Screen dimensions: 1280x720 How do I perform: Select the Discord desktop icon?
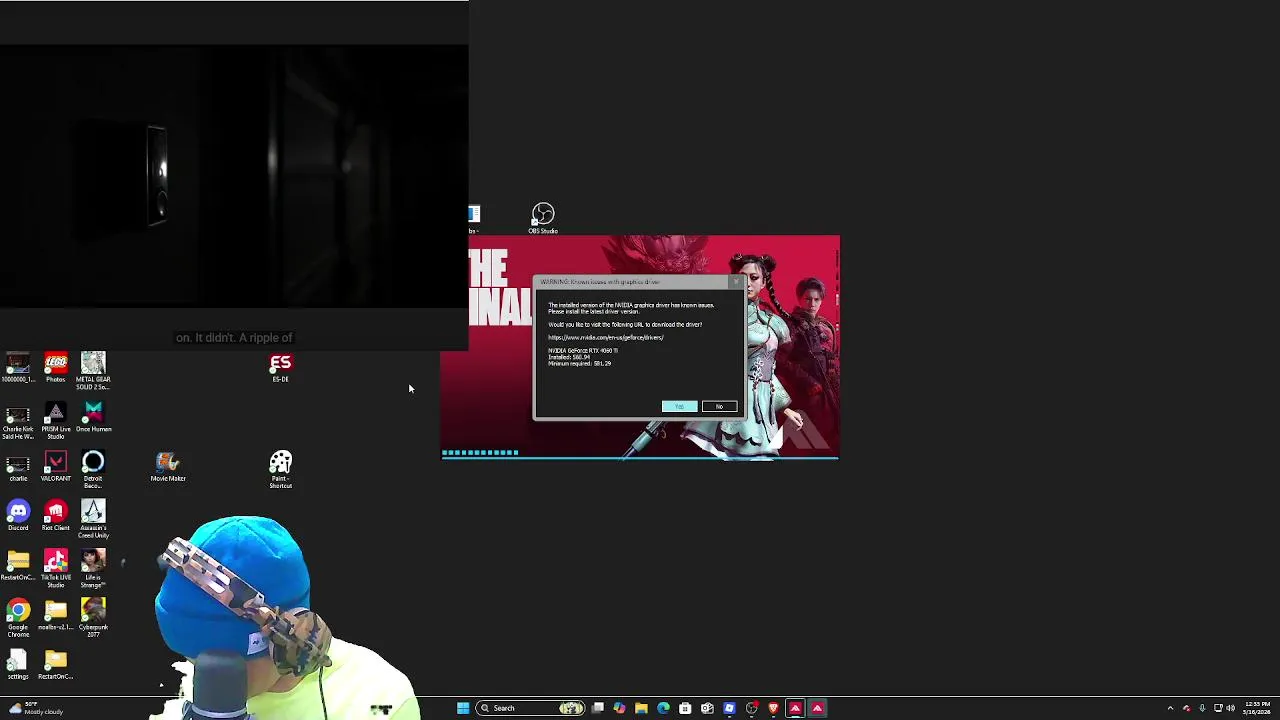coord(18,516)
